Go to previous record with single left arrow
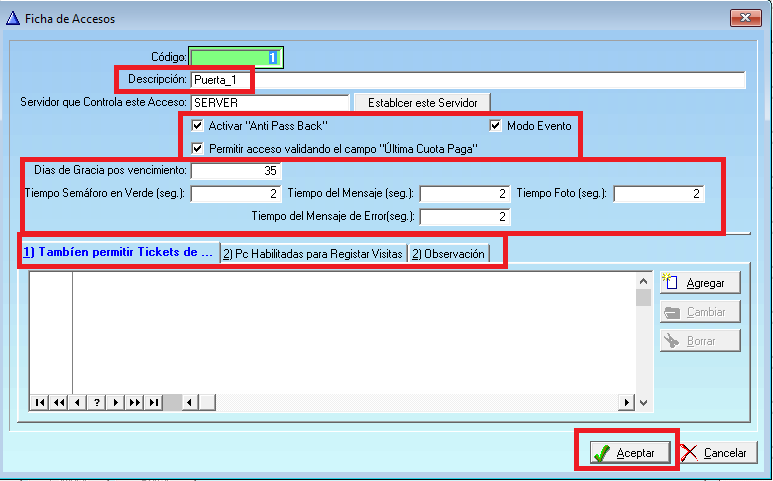The width and height of the screenshot is (773, 481). [x=78, y=402]
